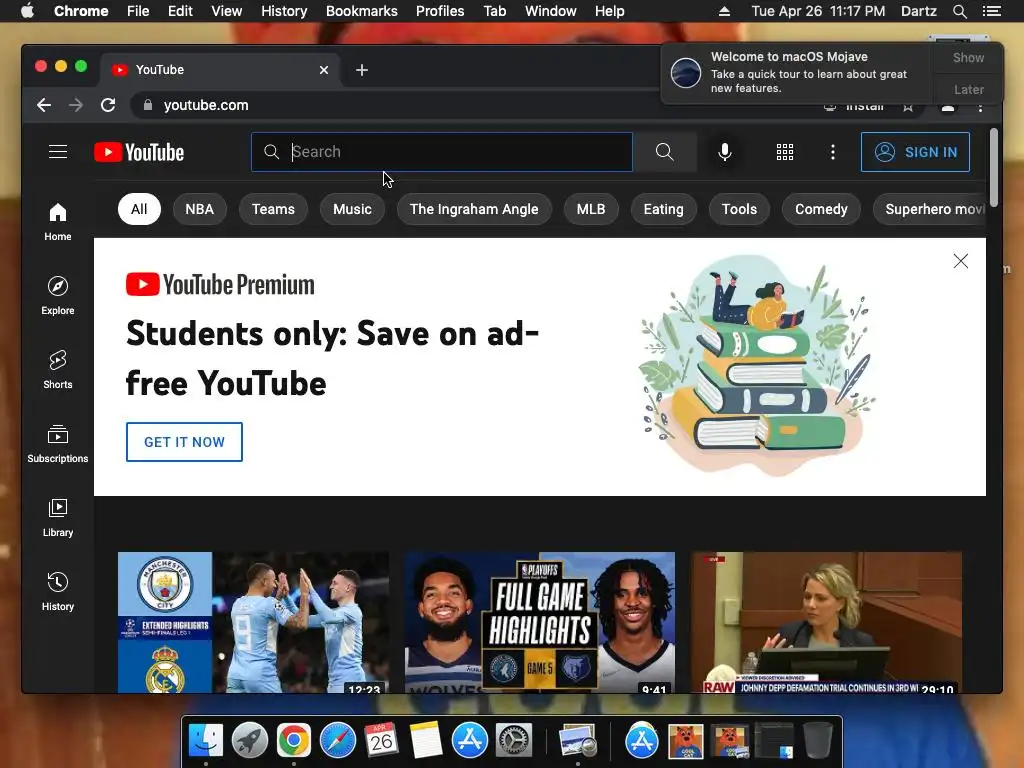The height and width of the screenshot is (768, 1024).
Task: Click the Dartz user name in menu bar
Action: pyautogui.click(x=919, y=11)
